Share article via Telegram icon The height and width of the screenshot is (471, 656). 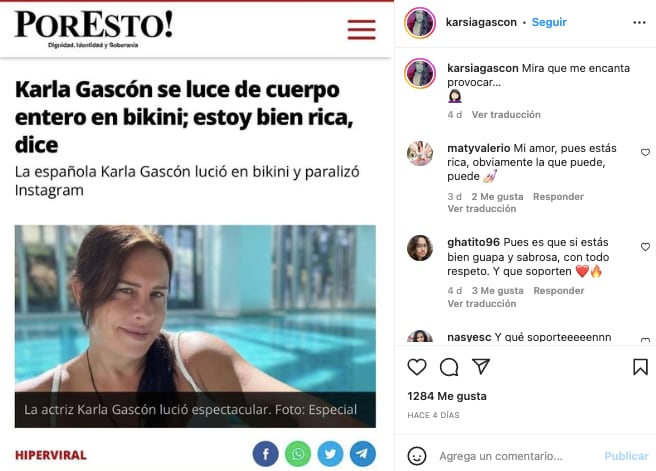coord(363,453)
